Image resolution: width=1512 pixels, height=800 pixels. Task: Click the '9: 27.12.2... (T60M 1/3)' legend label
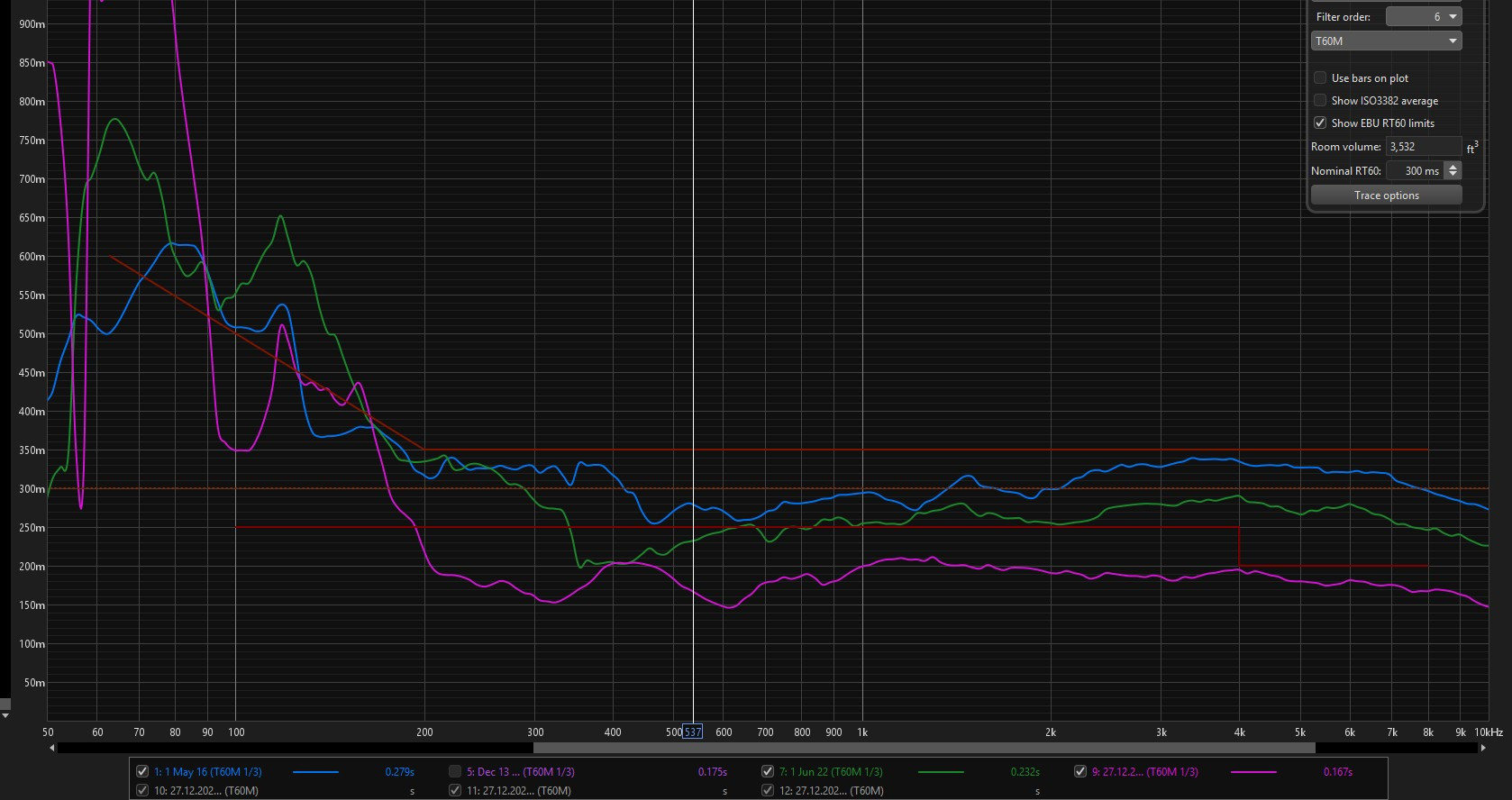tap(1145, 772)
